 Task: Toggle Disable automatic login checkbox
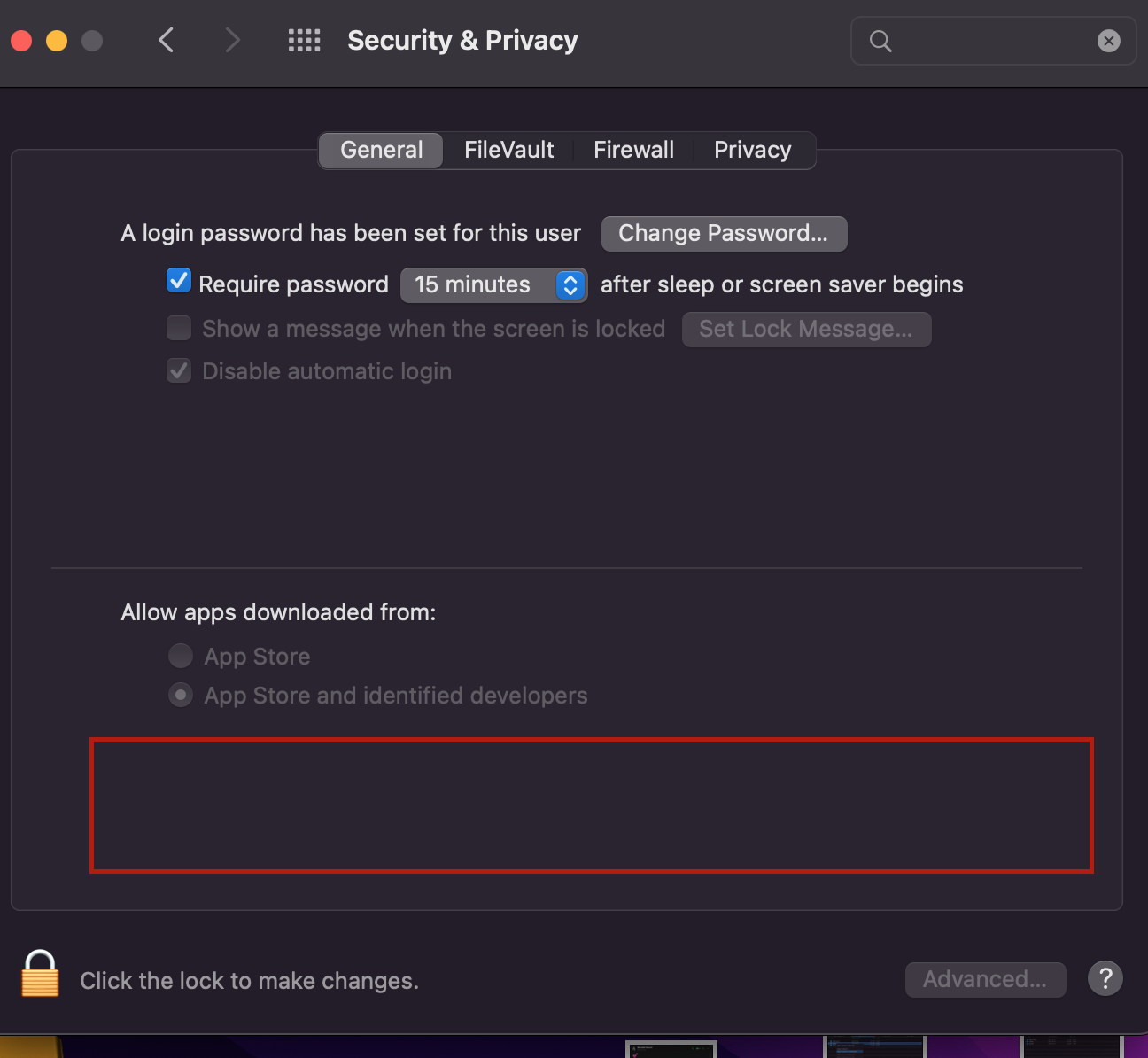point(179,370)
